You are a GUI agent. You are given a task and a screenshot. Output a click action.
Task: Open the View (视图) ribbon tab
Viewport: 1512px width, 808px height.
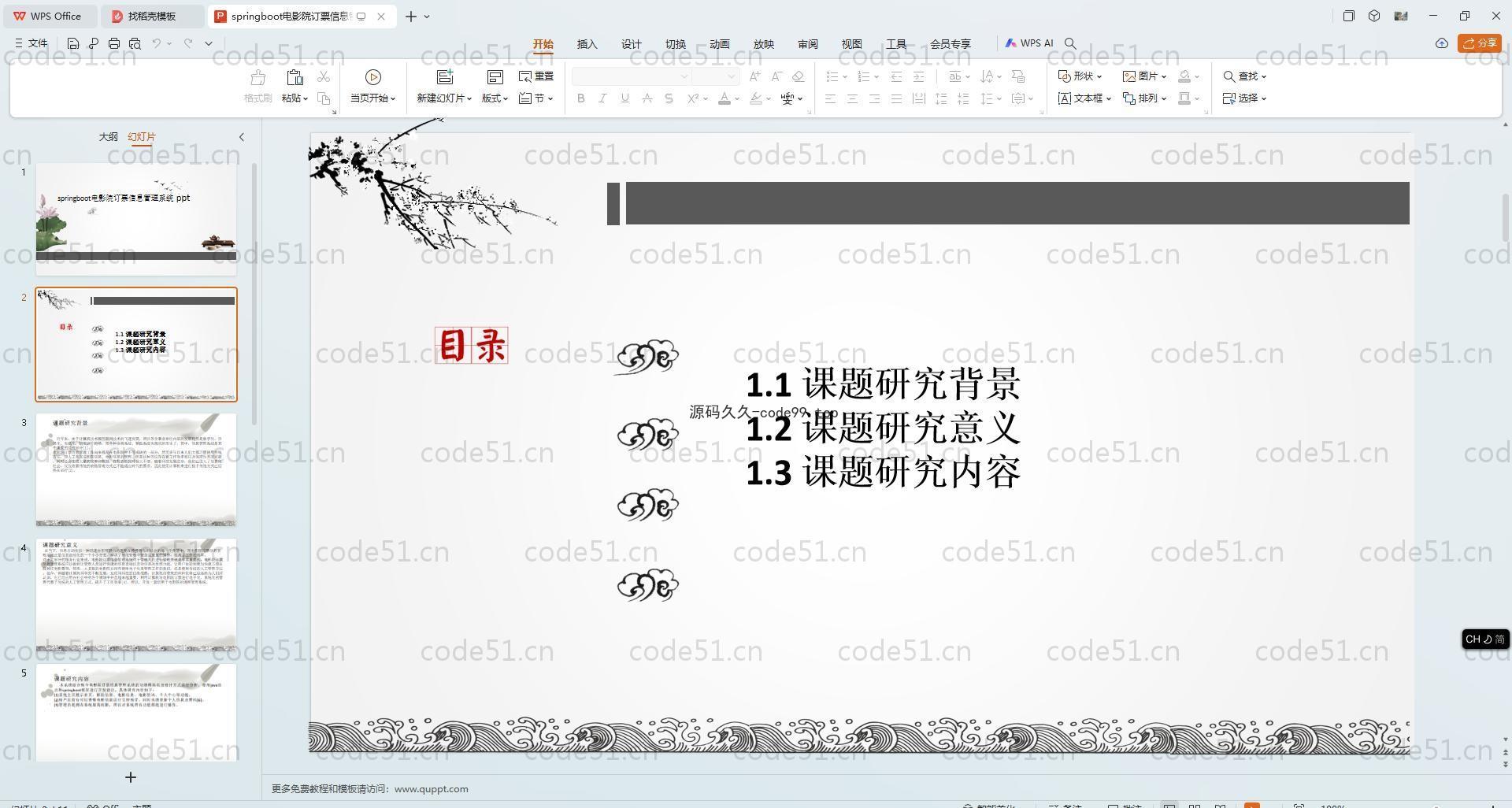(x=852, y=44)
